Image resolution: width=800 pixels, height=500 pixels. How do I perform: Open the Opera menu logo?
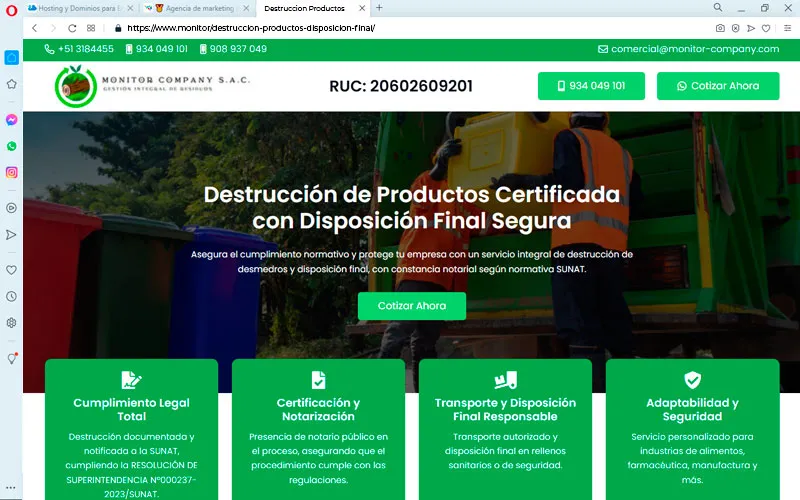pos(10,8)
